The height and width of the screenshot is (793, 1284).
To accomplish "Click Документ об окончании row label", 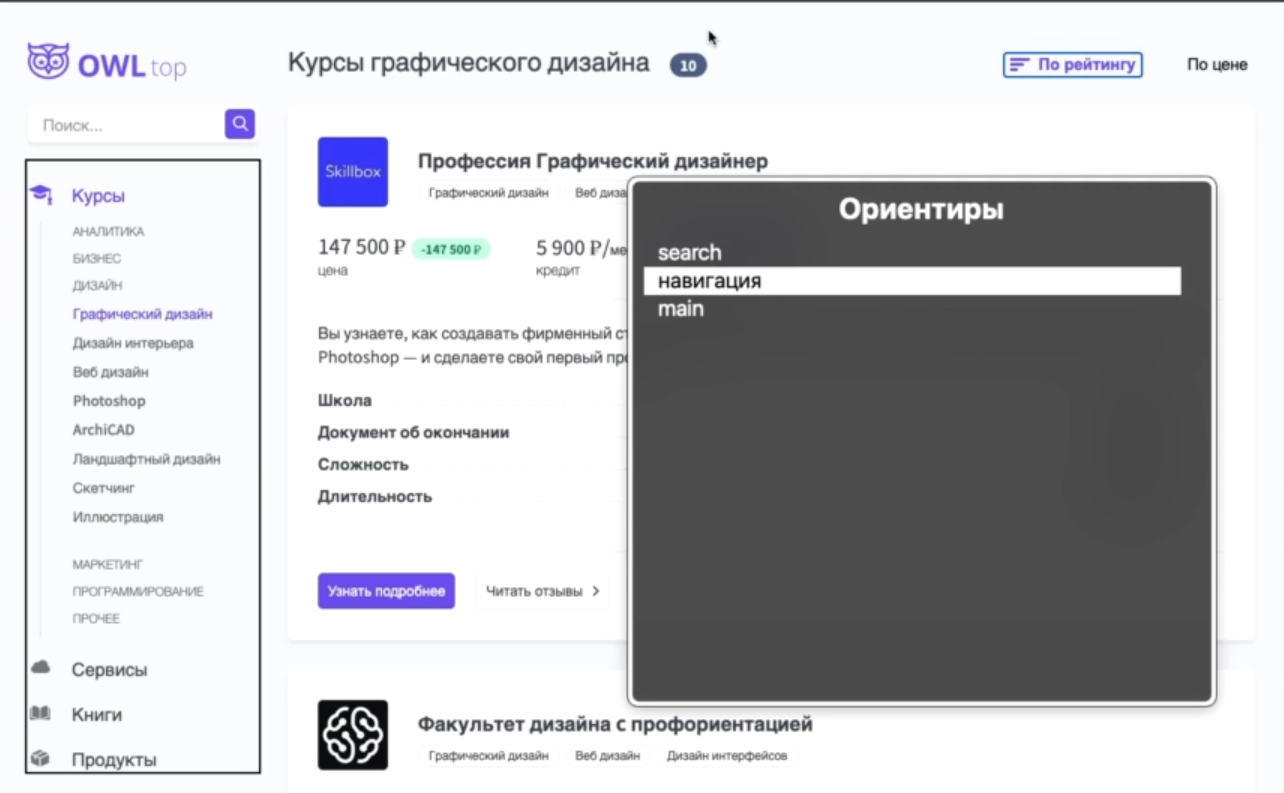I will pos(414,433).
